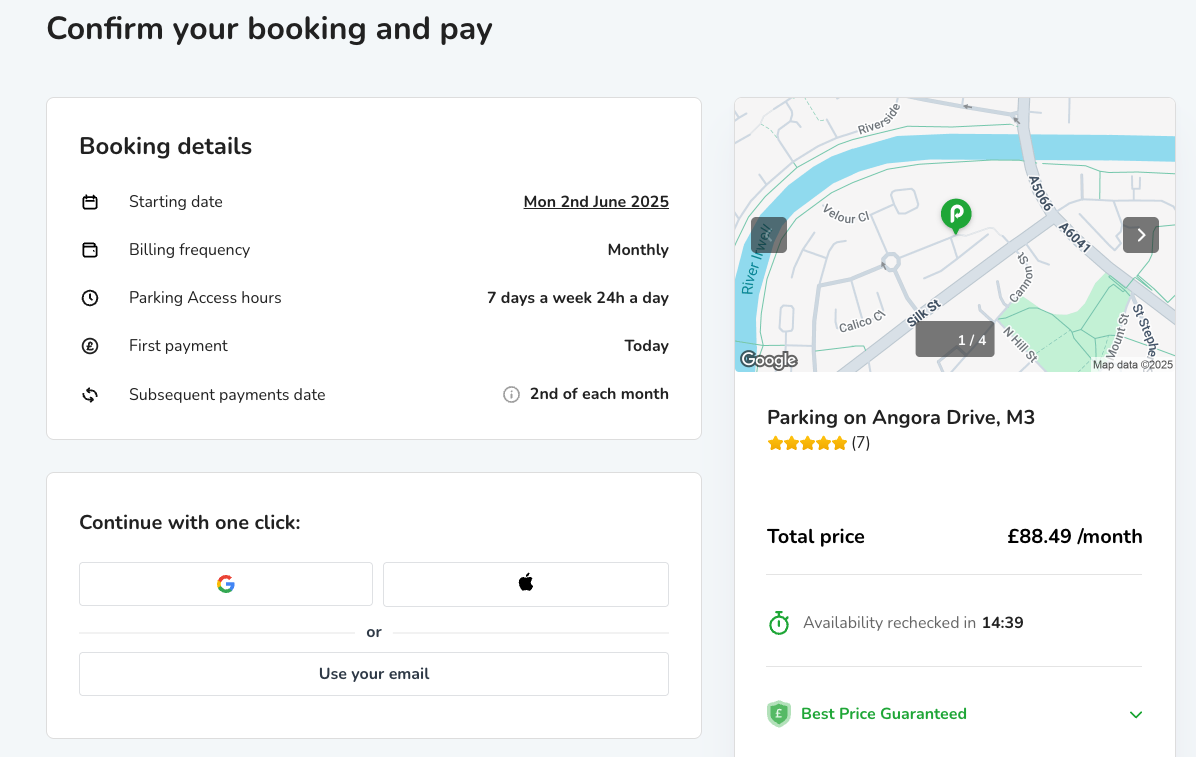Open info tooltip for subsequent payments date
The width and height of the screenshot is (1196, 757).
point(511,395)
